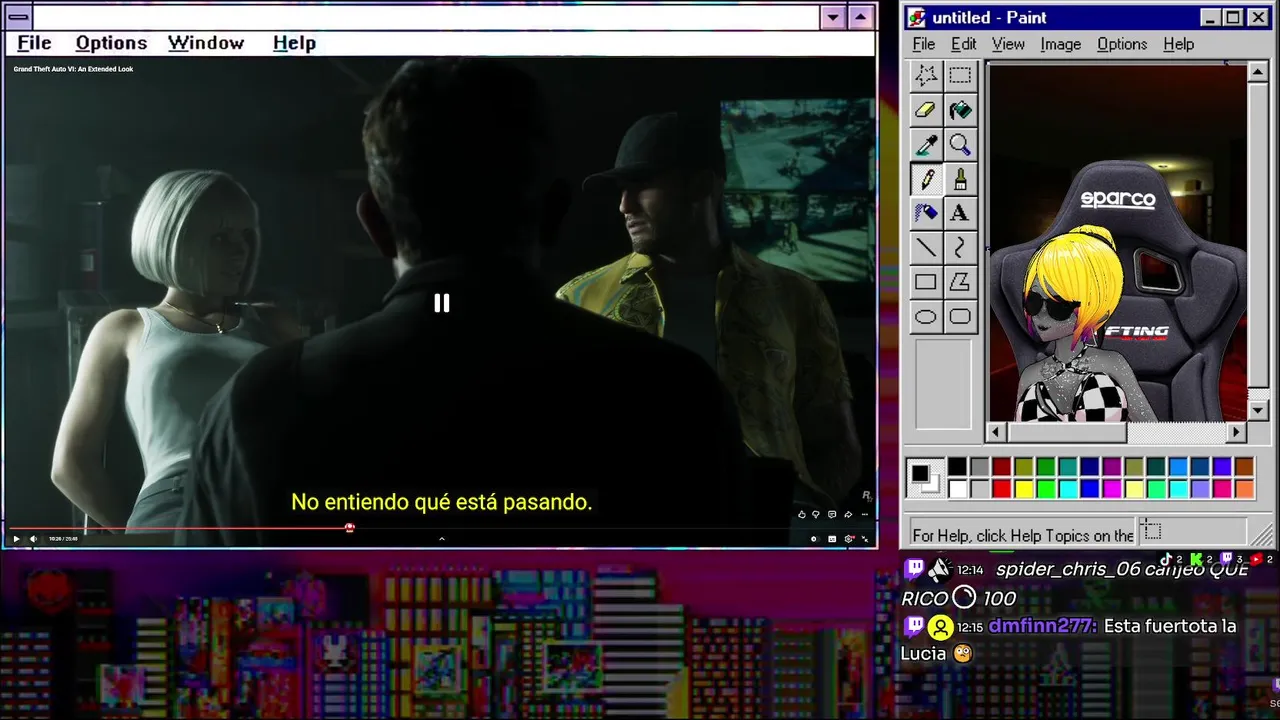Viewport: 1280px width, 720px height.
Task: Open Paint's Edit menu
Action: 964,44
